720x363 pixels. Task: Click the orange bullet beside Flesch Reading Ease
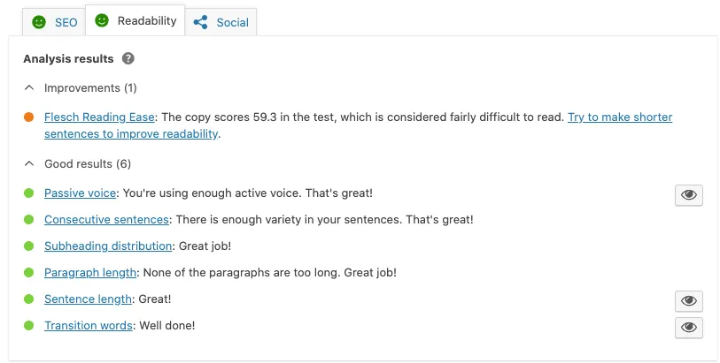click(x=29, y=117)
